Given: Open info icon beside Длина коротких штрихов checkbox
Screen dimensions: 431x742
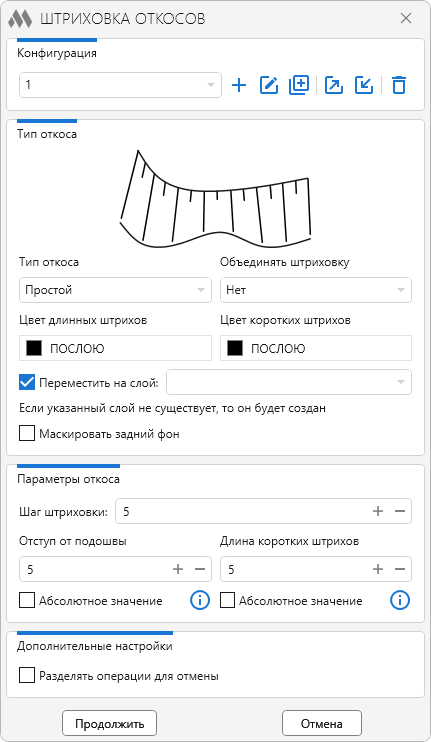Looking at the screenshot, I should (x=400, y=601).
